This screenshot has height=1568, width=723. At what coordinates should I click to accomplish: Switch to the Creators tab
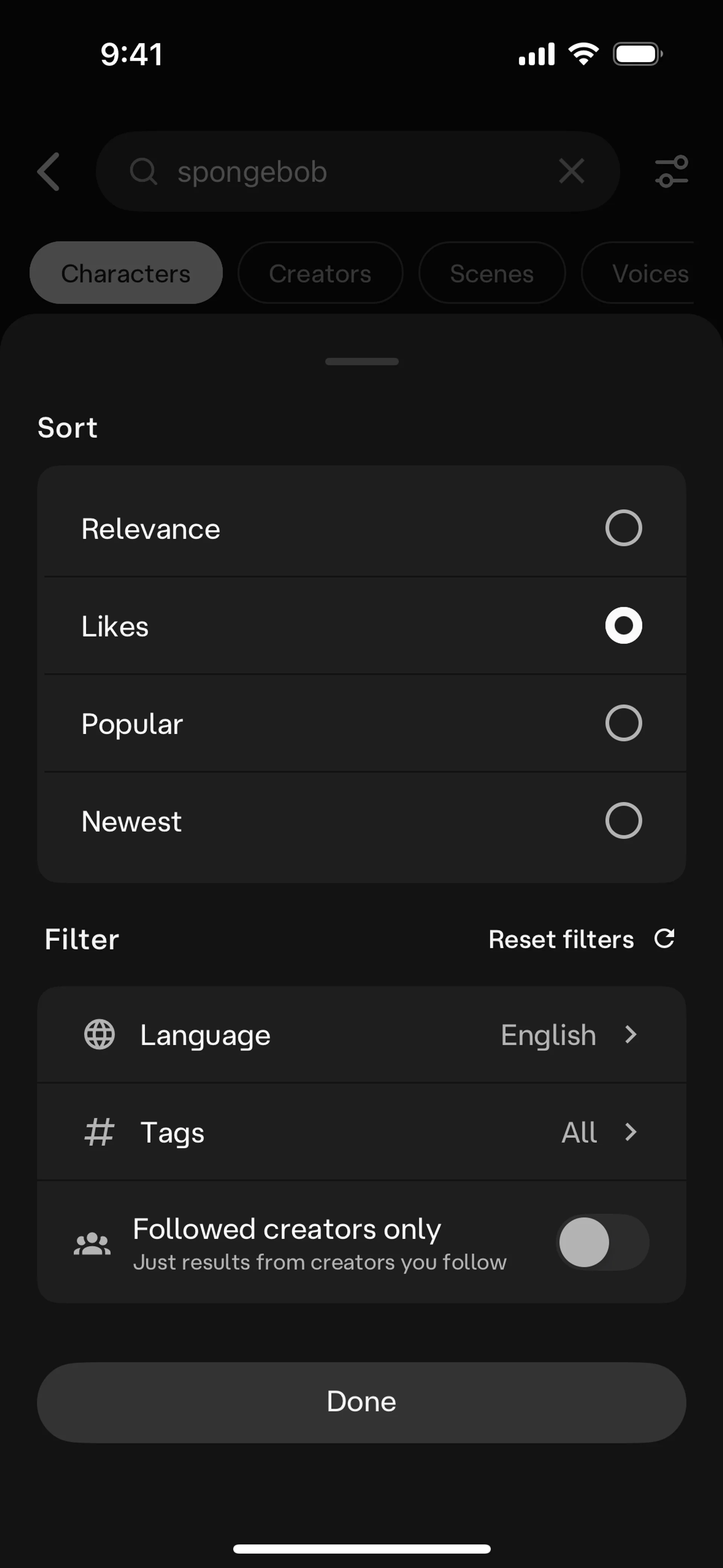coord(320,273)
